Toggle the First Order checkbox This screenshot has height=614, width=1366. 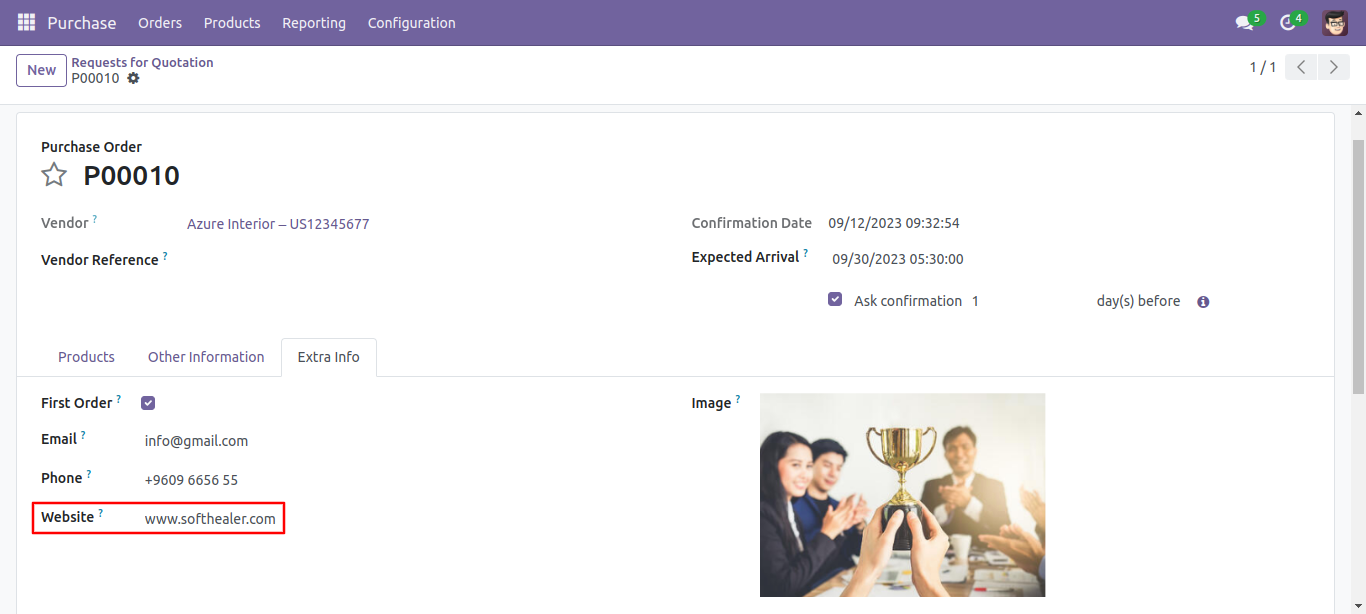pyautogui.click(x=148, y=403)
